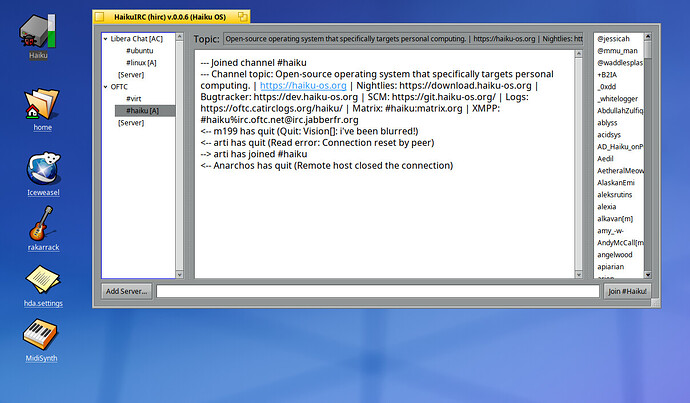Select user AD_Haiku_onP in the list

tap(620, 147)
